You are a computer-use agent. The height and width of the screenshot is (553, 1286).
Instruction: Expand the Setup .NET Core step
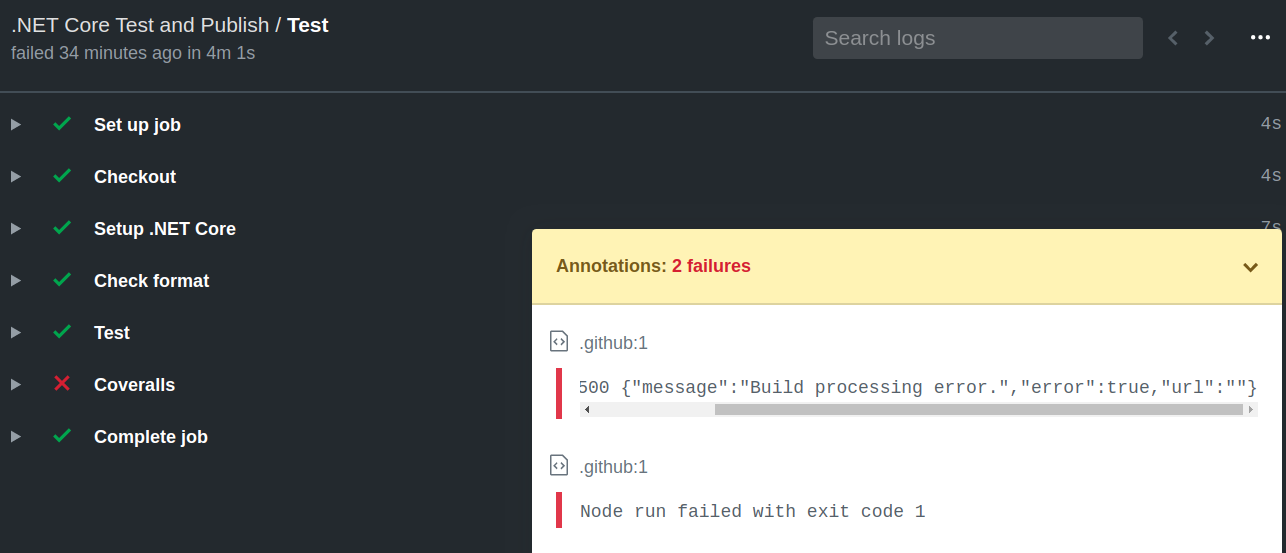click(x=15, y=228)
